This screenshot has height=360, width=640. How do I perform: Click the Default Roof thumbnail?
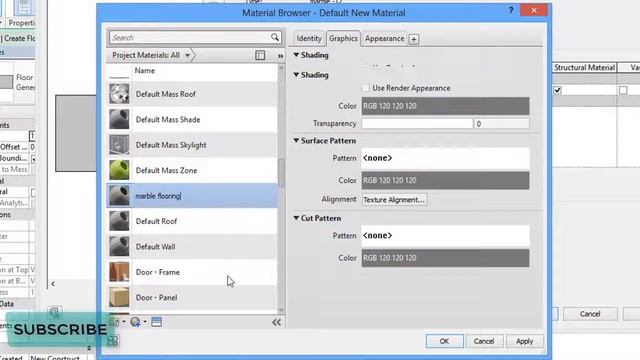(119, 221)
